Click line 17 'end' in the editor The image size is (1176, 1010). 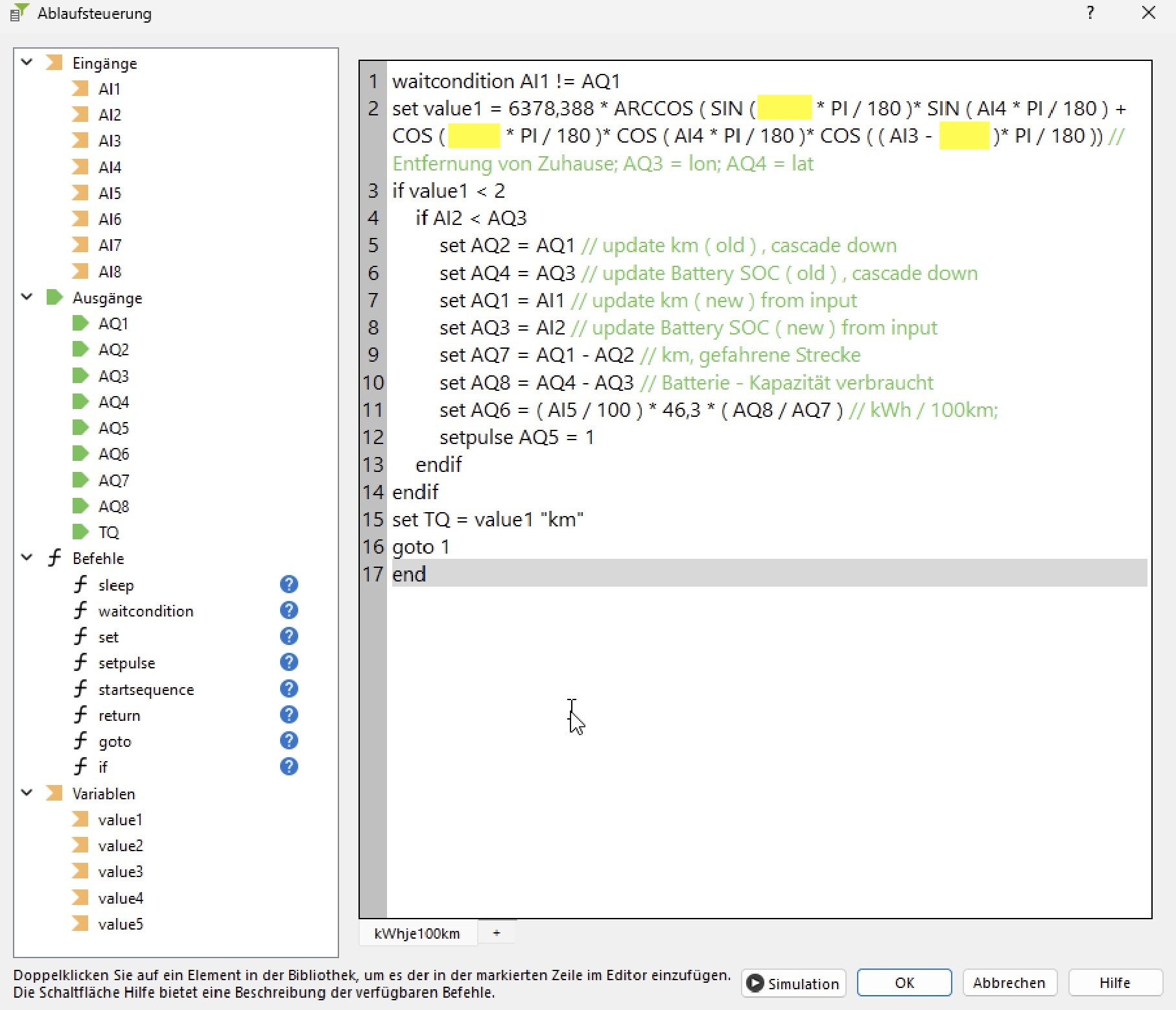[409, 574]
